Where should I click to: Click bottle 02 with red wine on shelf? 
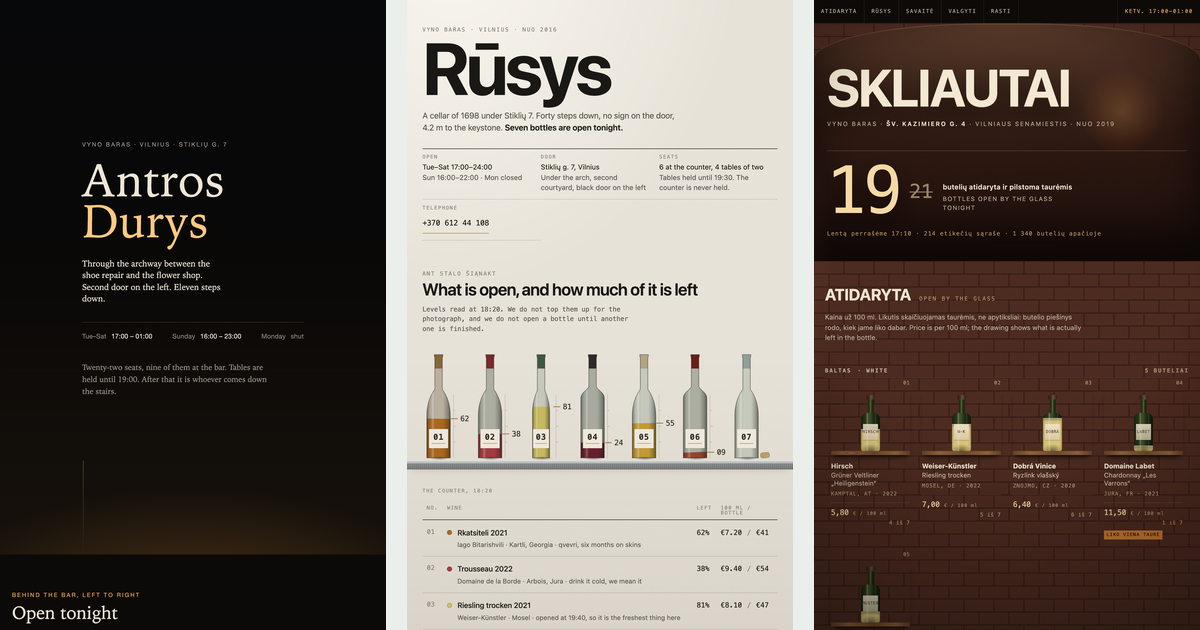click(489, 407)
